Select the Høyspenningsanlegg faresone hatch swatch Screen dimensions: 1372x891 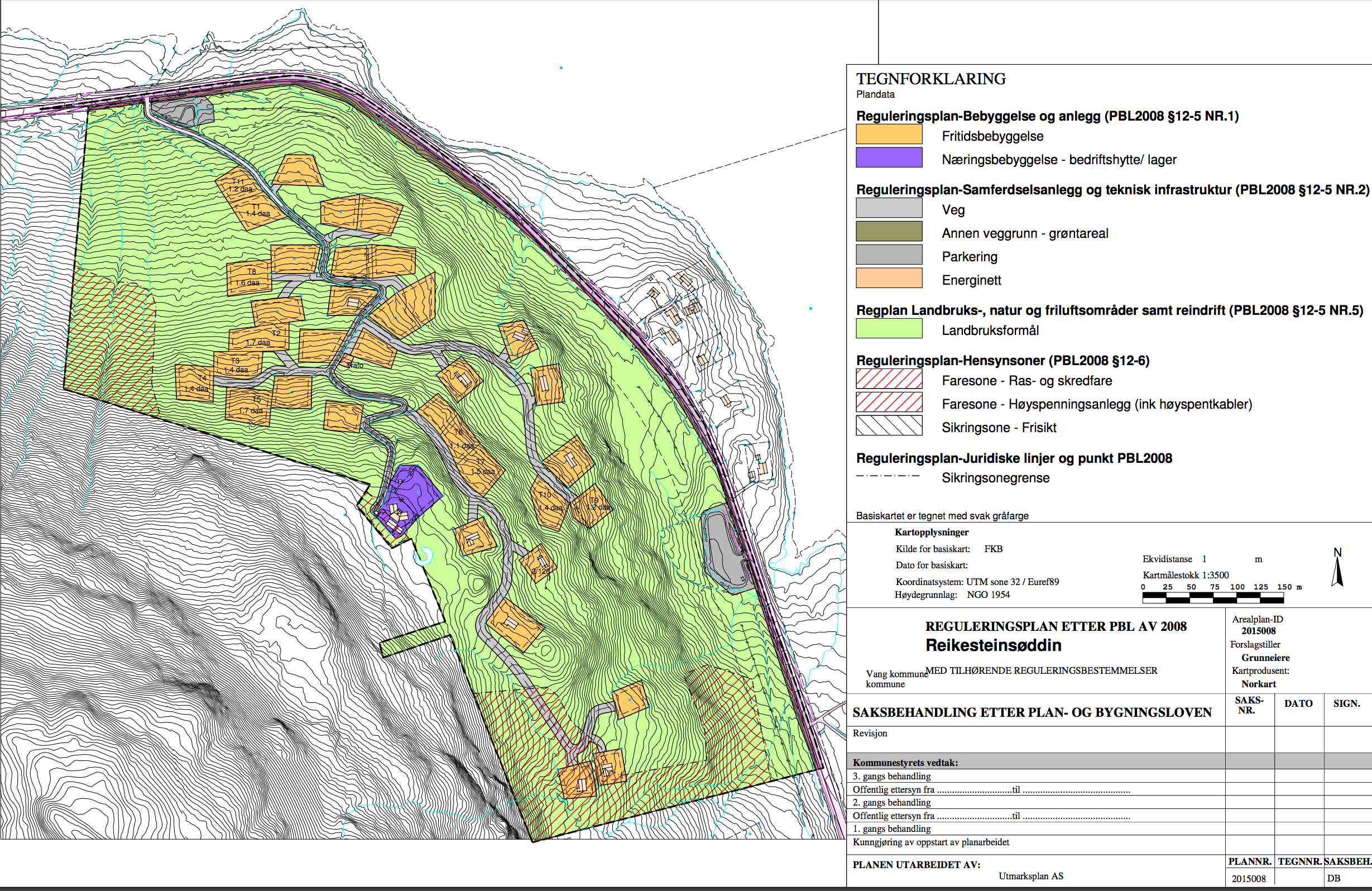pyautogui.click(x=889, y=403)
